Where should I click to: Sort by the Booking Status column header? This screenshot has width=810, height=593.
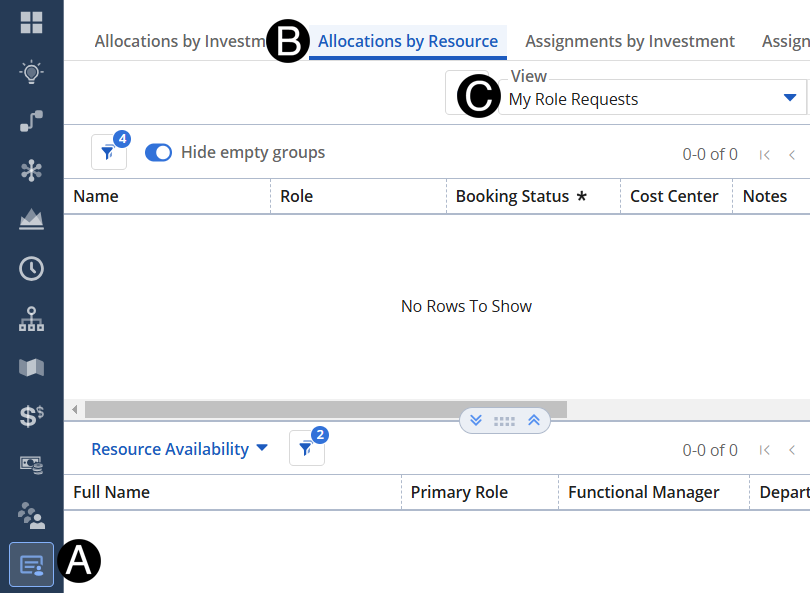(x=512, y=196)
